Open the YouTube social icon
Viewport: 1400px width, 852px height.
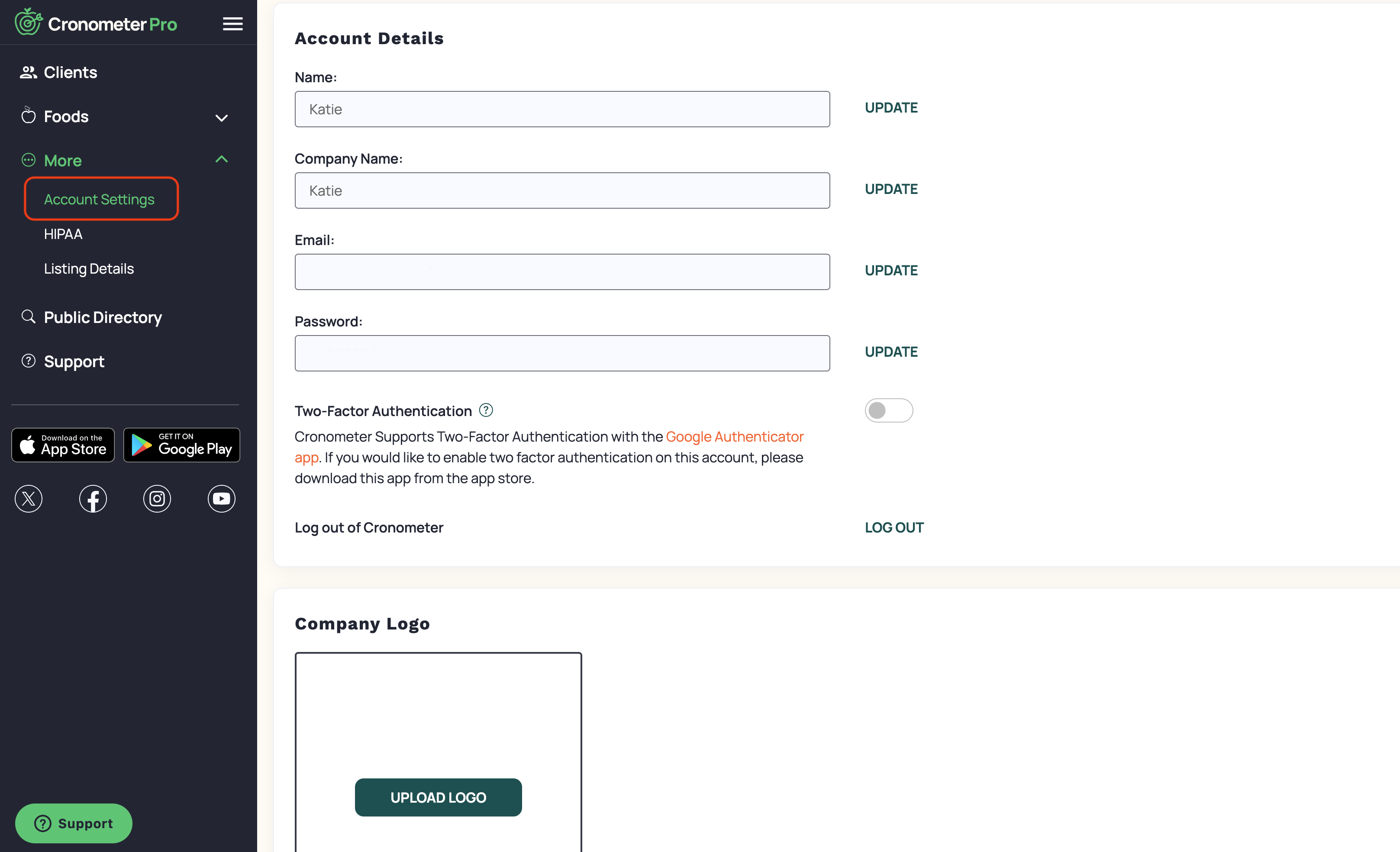click(221, 498)
